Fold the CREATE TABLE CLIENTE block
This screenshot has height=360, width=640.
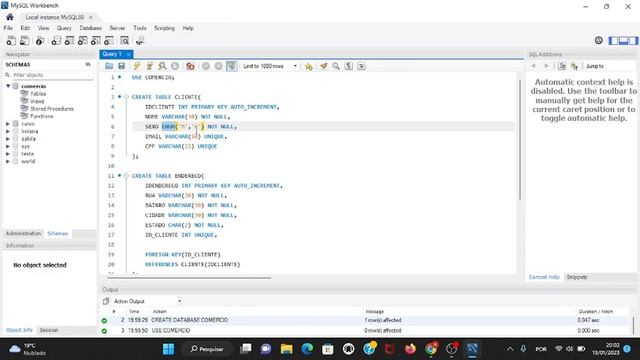(126, 97)
